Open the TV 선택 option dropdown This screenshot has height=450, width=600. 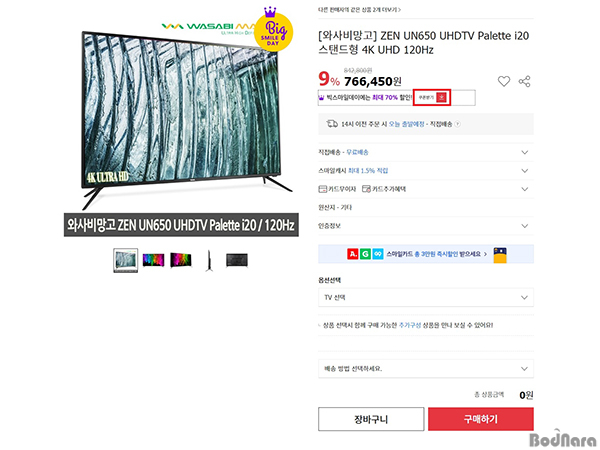coord(426,297)
